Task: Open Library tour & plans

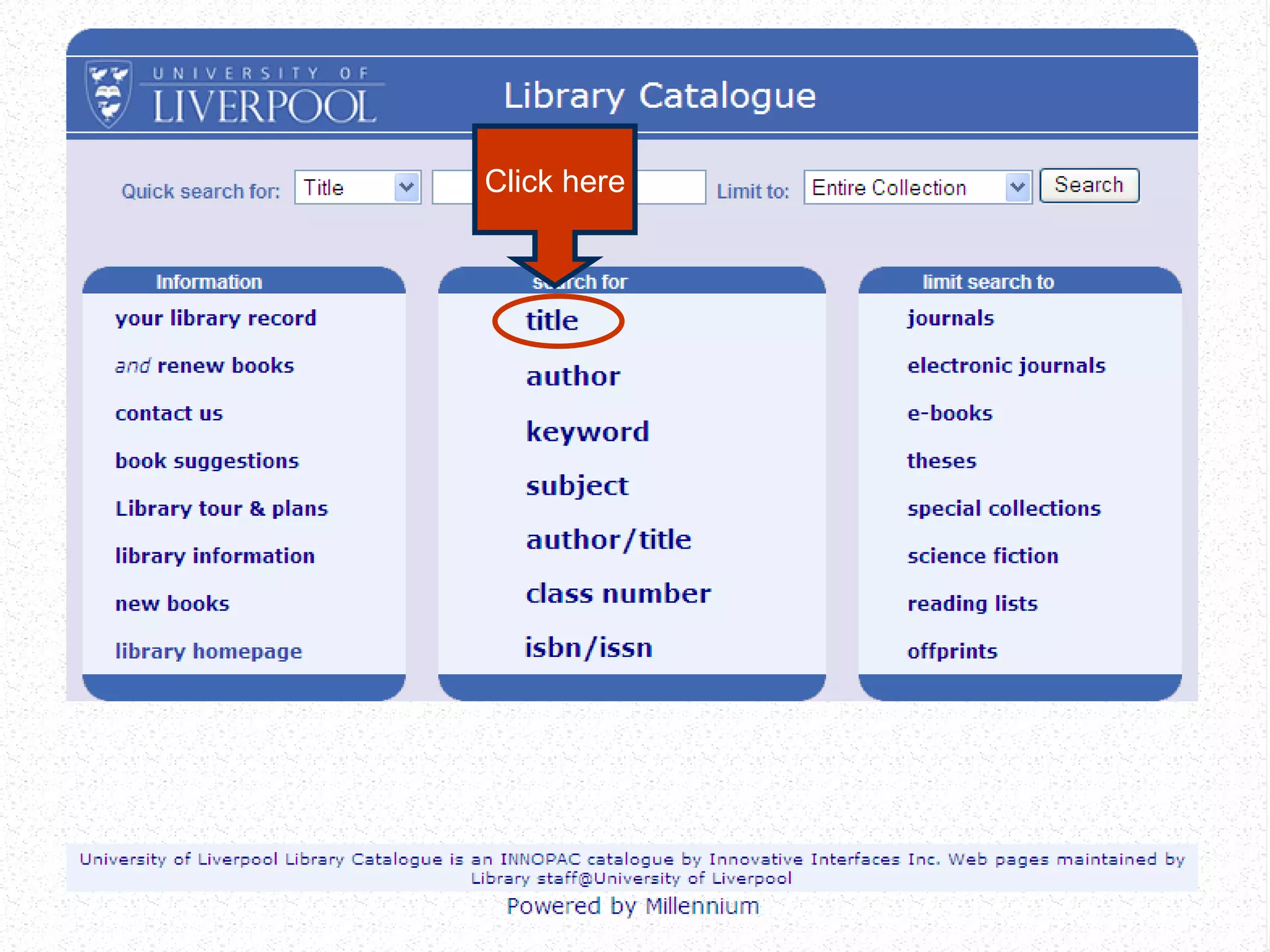Action: (221, 509)
